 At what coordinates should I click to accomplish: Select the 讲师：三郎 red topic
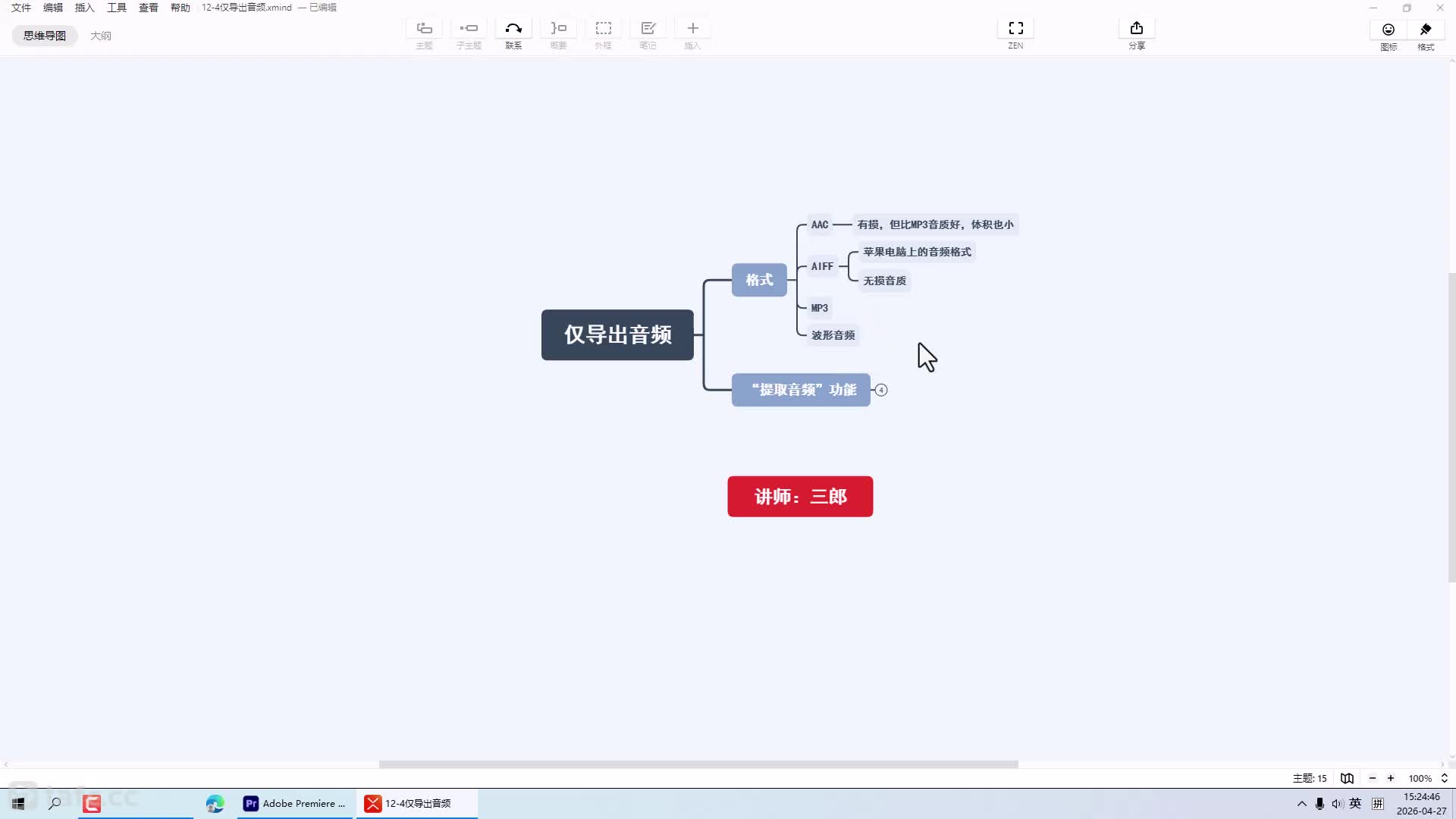(x=800, y=497)
